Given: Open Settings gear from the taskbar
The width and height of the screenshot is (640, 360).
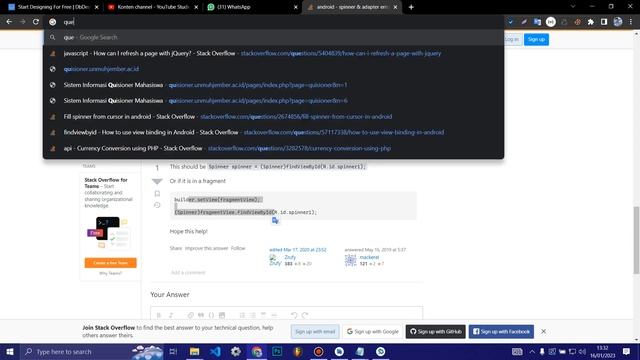Looking at the screenshot, I should [x=236, y=351].
